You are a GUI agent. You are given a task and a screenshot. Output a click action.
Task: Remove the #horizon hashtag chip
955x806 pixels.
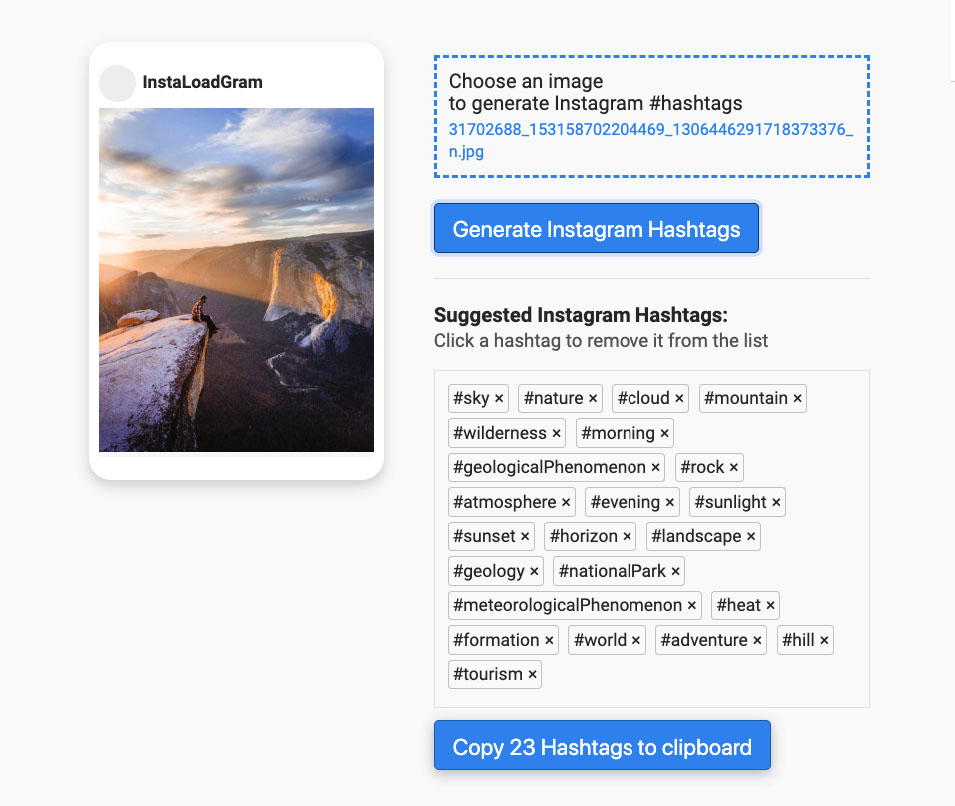590,536
